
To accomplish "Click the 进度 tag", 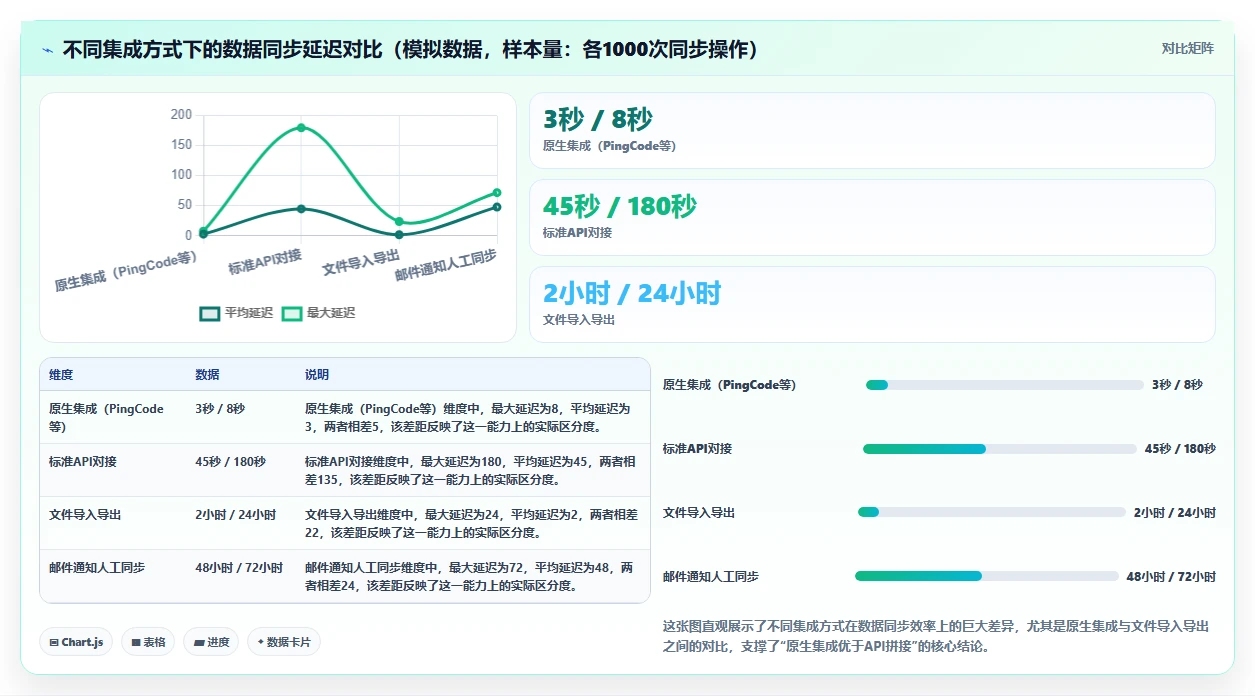I will point(211,642).
